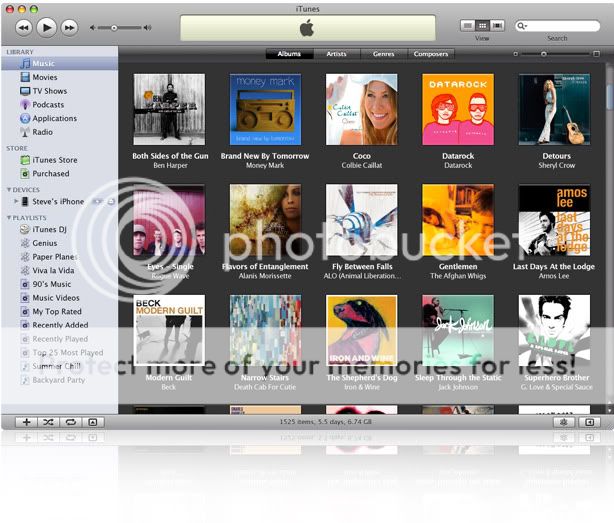Skip to the next track
Screen dimensions: 614x523
[69, 27]
